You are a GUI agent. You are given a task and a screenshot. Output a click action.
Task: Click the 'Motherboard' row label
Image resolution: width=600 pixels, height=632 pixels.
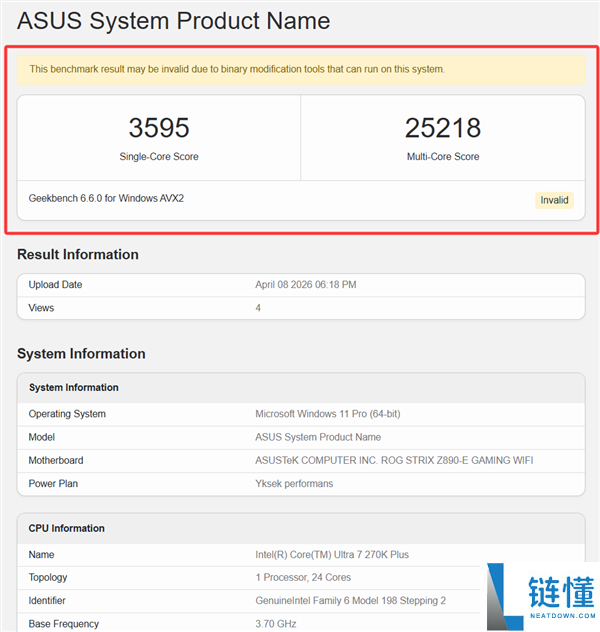(56, 460)
